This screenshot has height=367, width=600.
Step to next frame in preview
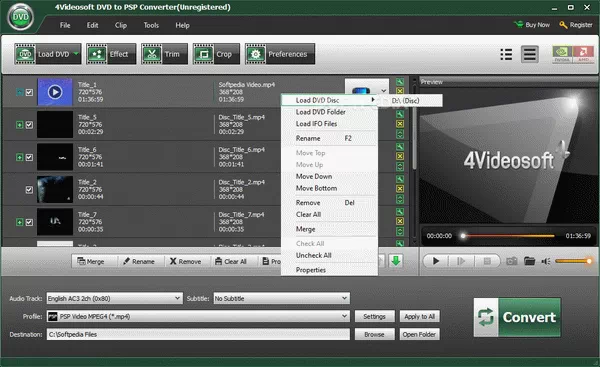(x=461, y=261)
